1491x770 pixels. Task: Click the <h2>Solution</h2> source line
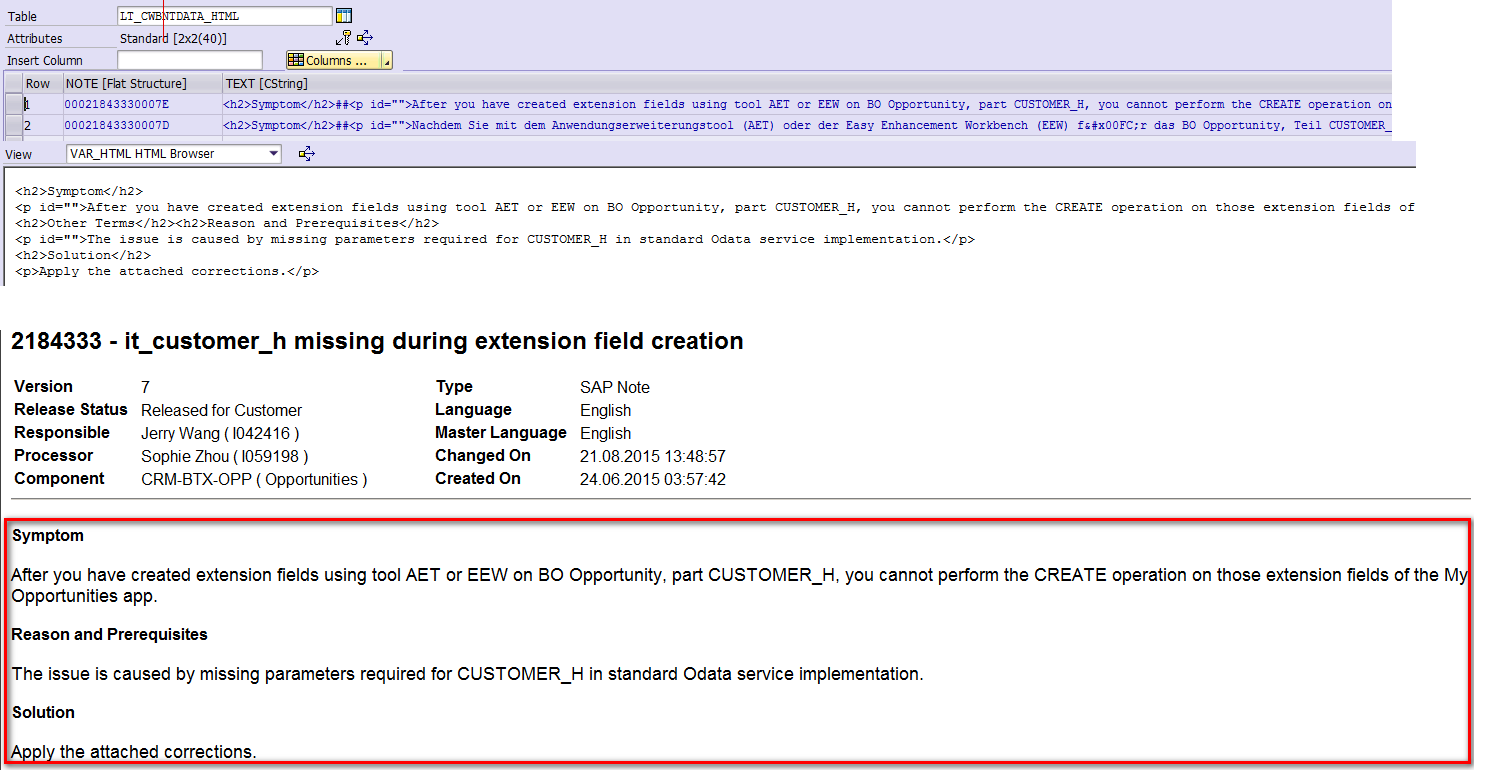coord(83,255)
